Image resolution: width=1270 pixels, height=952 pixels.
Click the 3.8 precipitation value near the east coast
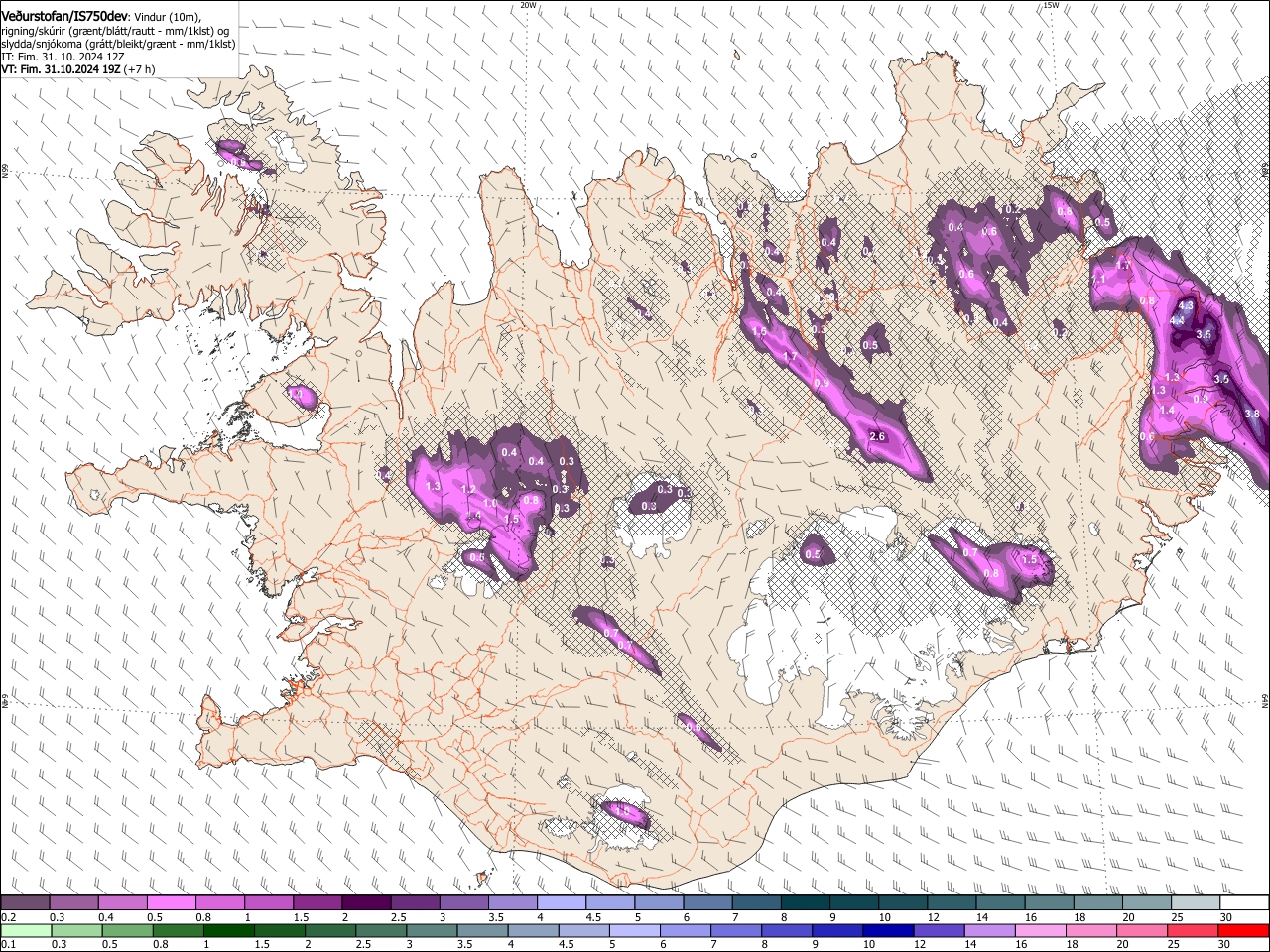1251,415
